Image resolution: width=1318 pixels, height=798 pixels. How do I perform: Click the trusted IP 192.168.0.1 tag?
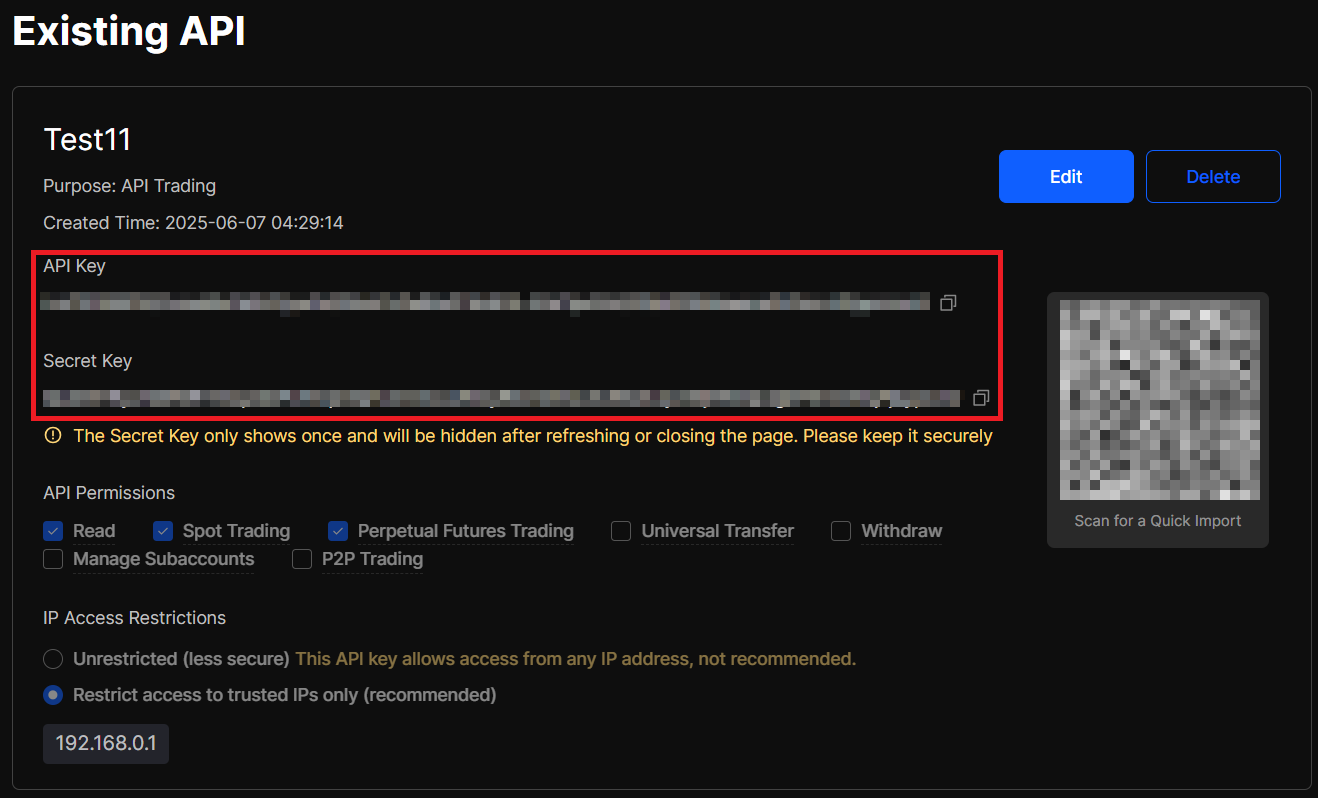pos(106,744)
